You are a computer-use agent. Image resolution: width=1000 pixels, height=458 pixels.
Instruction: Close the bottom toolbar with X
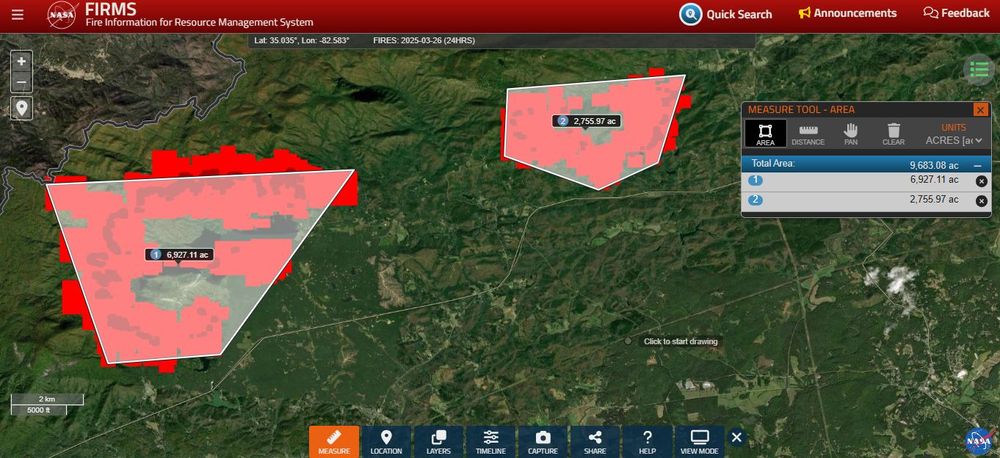point(737,438)
